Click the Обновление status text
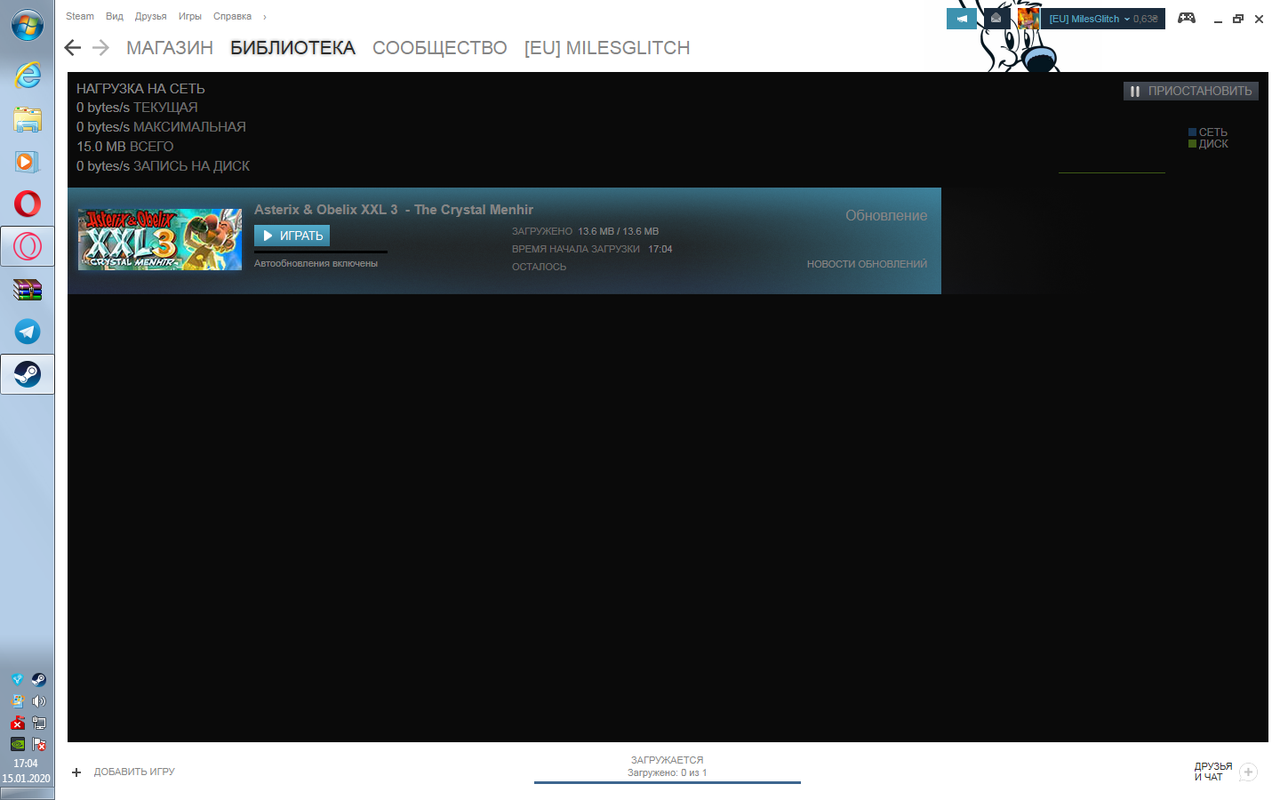Screen dimensions: 1280x800 click(x=886, y=216)
